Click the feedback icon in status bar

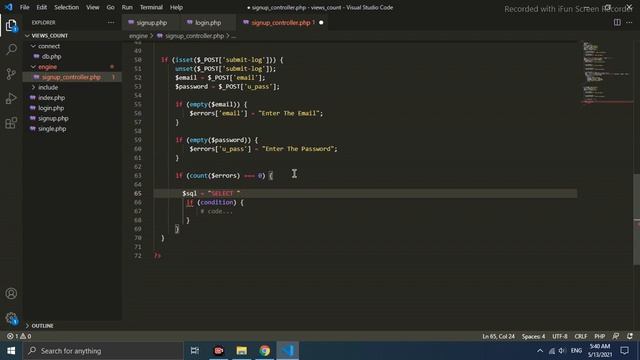click(x=616, y=336)
